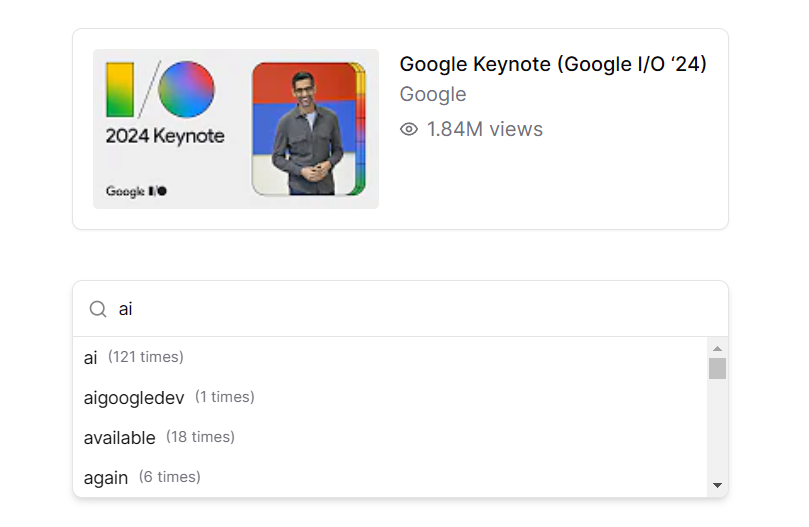Select the "again" suggestion

pyautogui.click(x=106, y=477)
